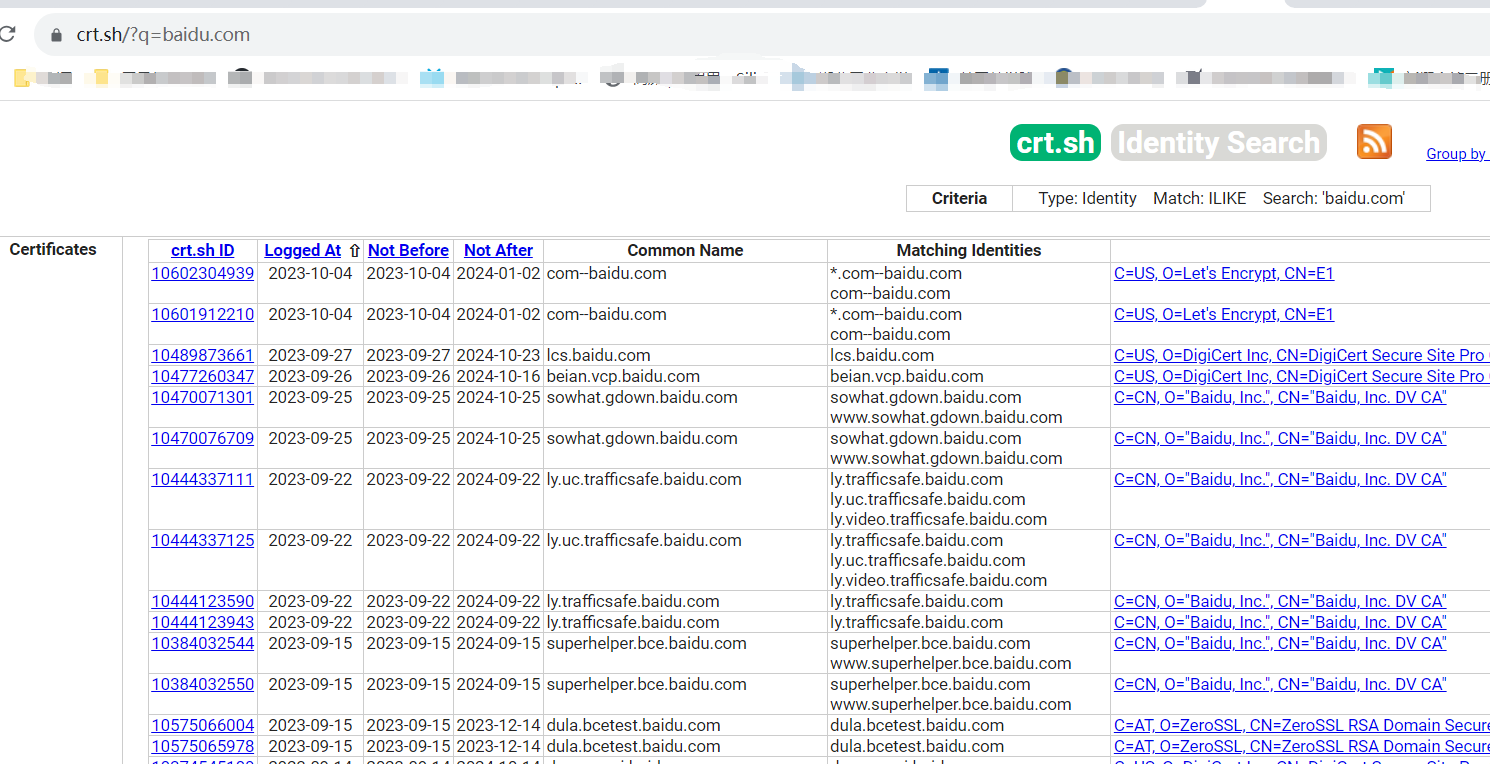
Task: Open certificate ID 10444337111
Action: (x=203, y=479)
